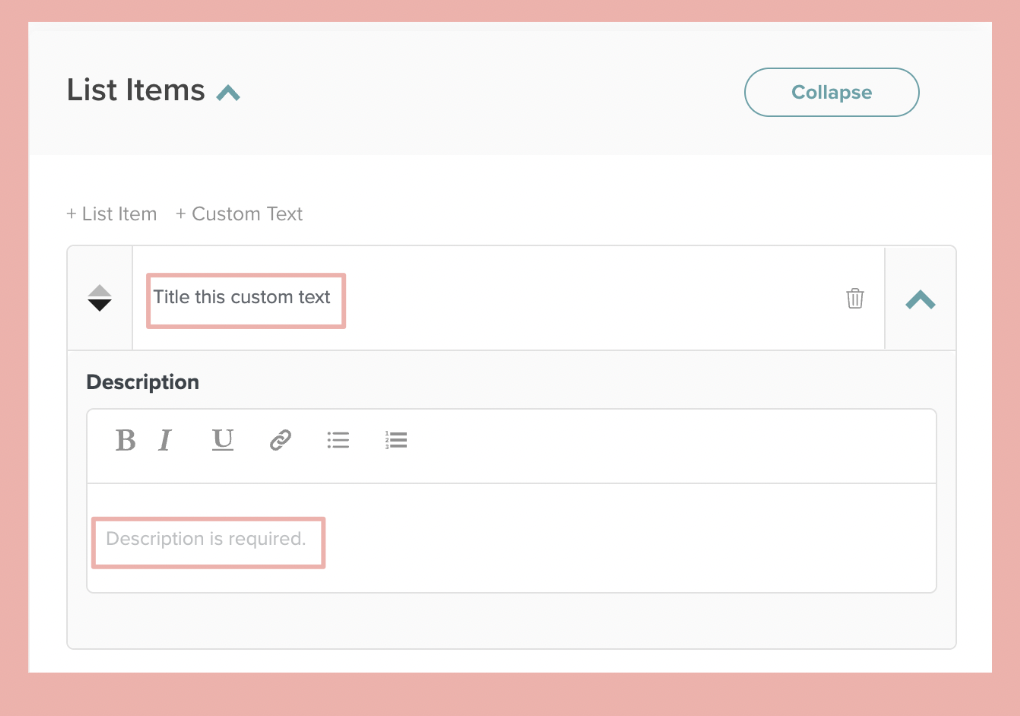Click the Description label
Screen dimensions: 1020x716
point(142,382)
